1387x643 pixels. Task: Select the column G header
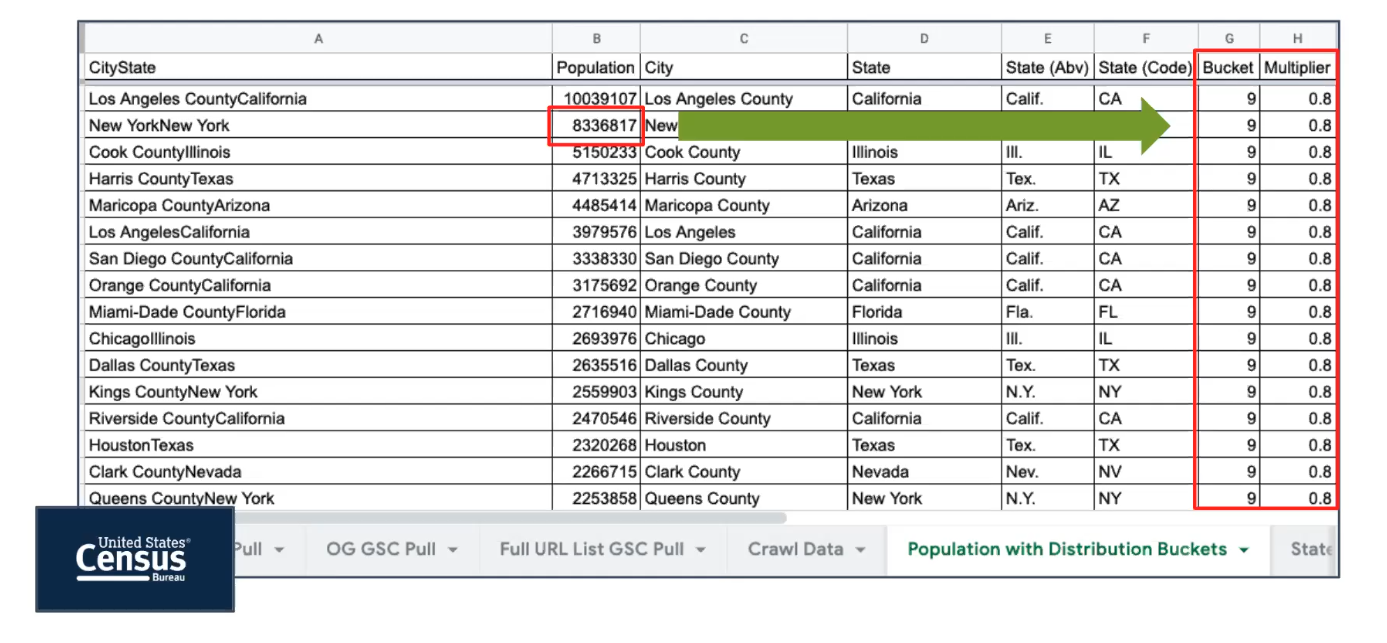coord(1227,39)
